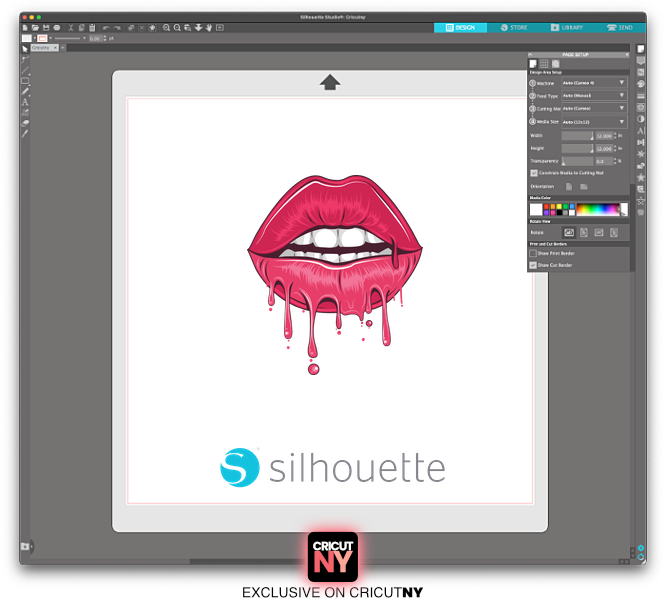Click the Fit to Window icon
665x604 pixels.
click(220, 28)
